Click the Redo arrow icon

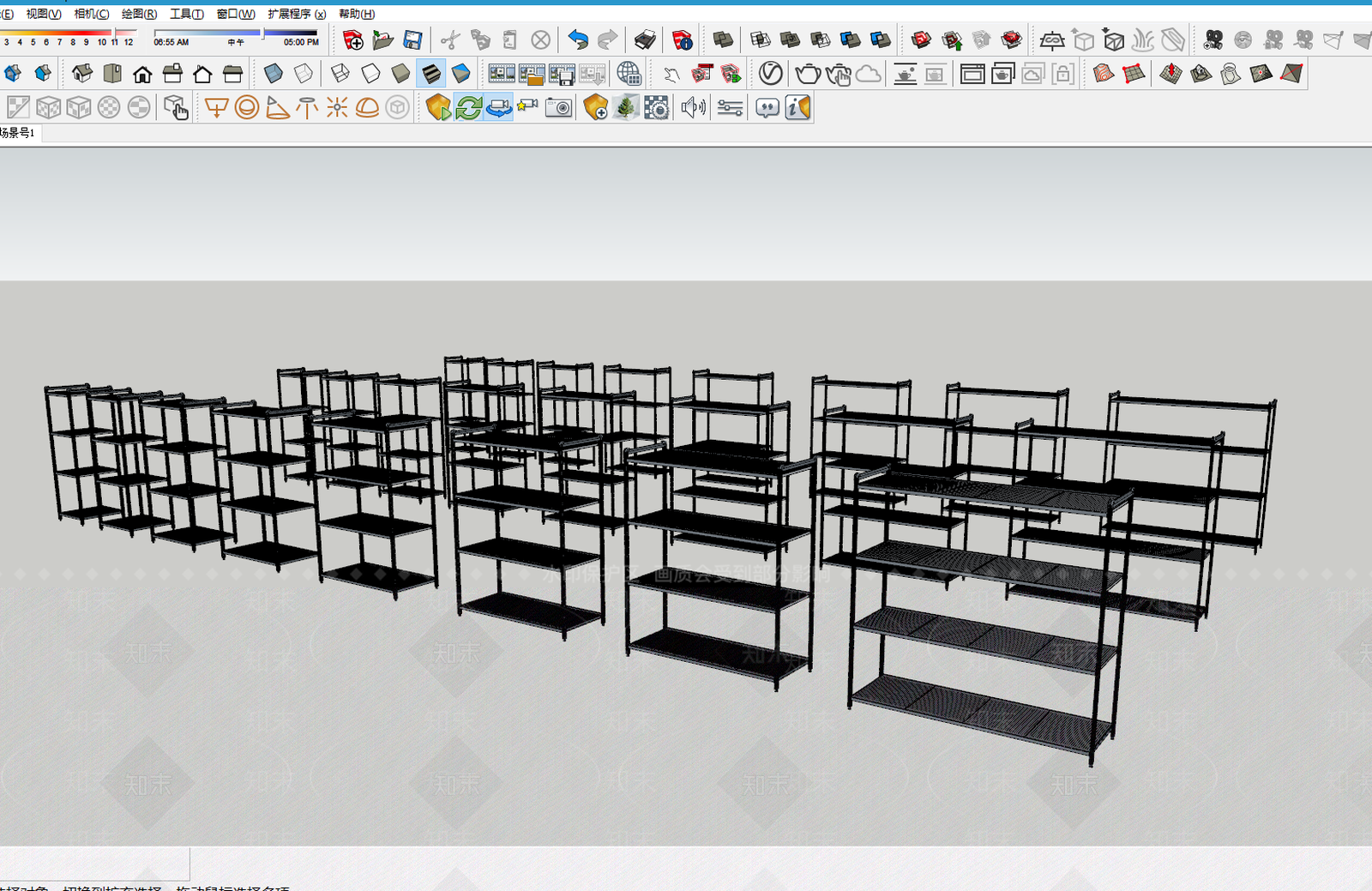(608, 39)
